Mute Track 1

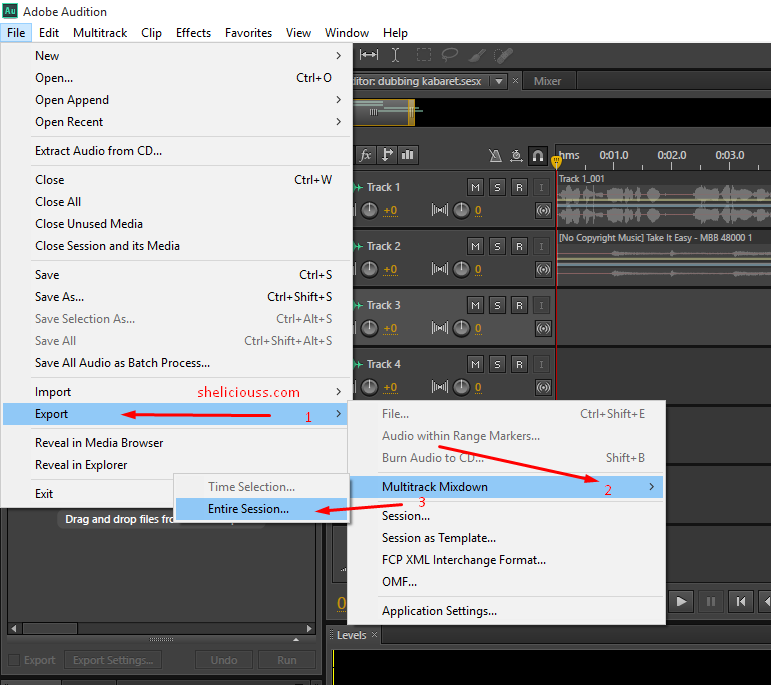pos(475,187)
